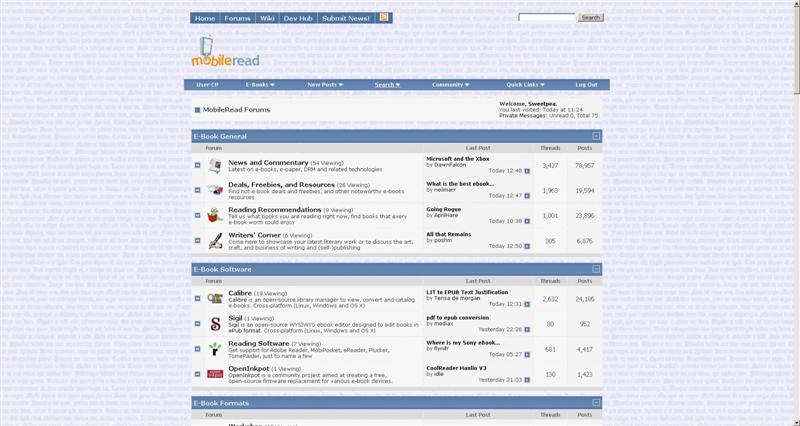Open the Calibre forum icon

tap(215, 298)
